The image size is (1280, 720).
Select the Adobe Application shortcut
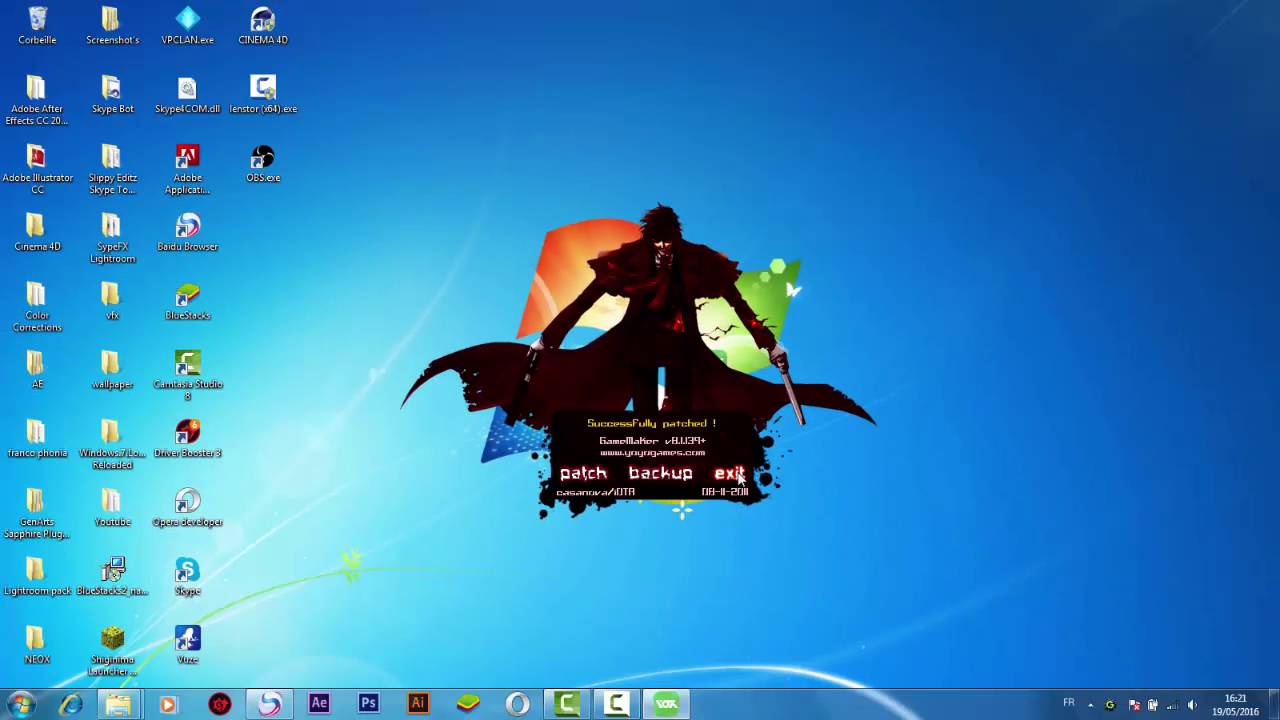click(x=187, y=169)
